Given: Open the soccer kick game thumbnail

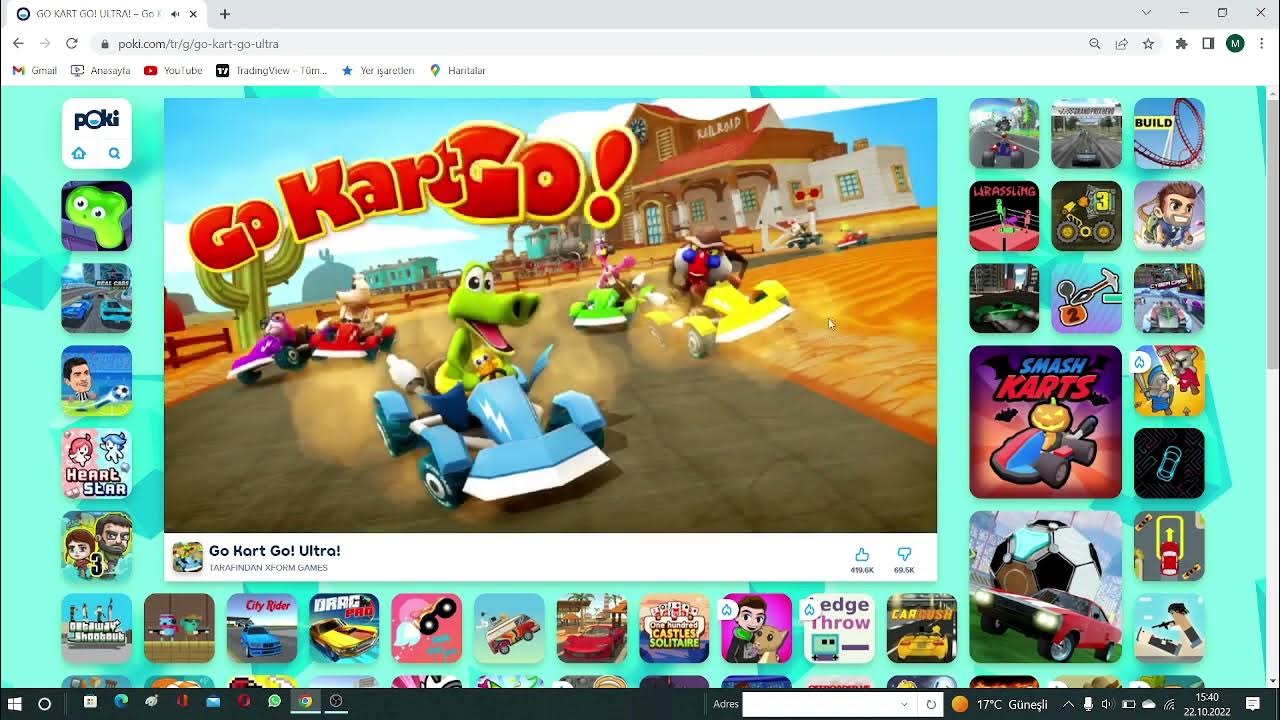Looking at the screenshot, I should pyautogui.click(x=97, y=381).
